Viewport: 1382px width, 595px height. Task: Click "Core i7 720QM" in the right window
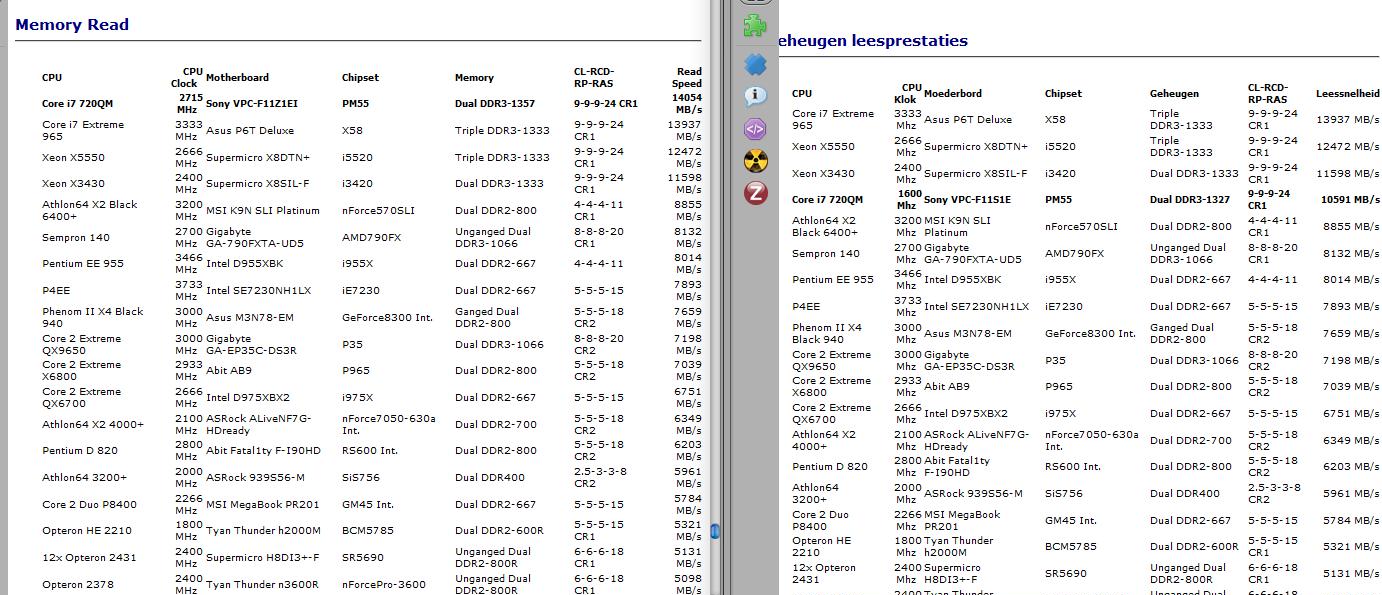(x=827, y=200)
